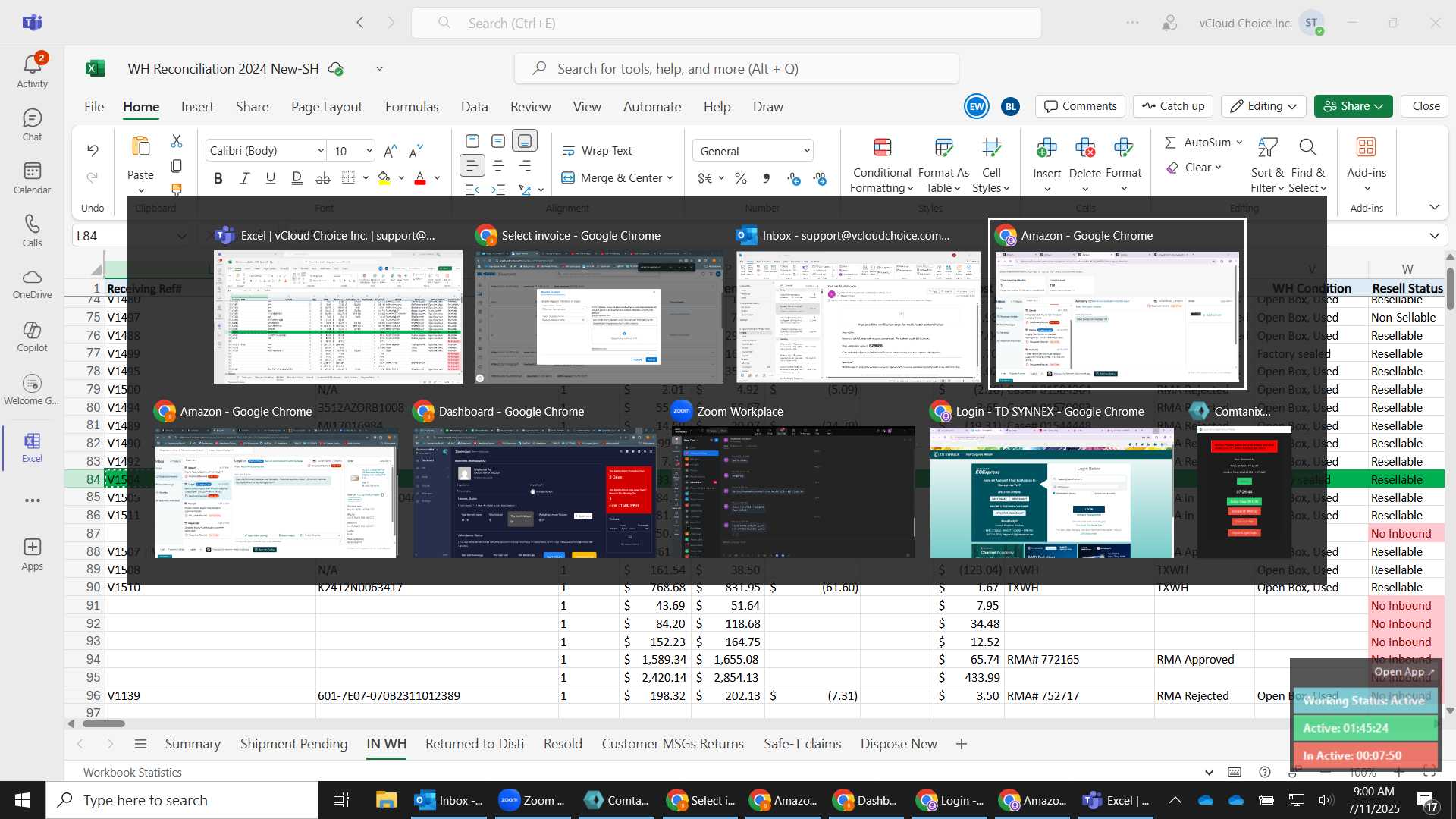Viewport: 1456px width, 819px height.
Task: Open File Explorer from taskbar
Action: point(386,800)
